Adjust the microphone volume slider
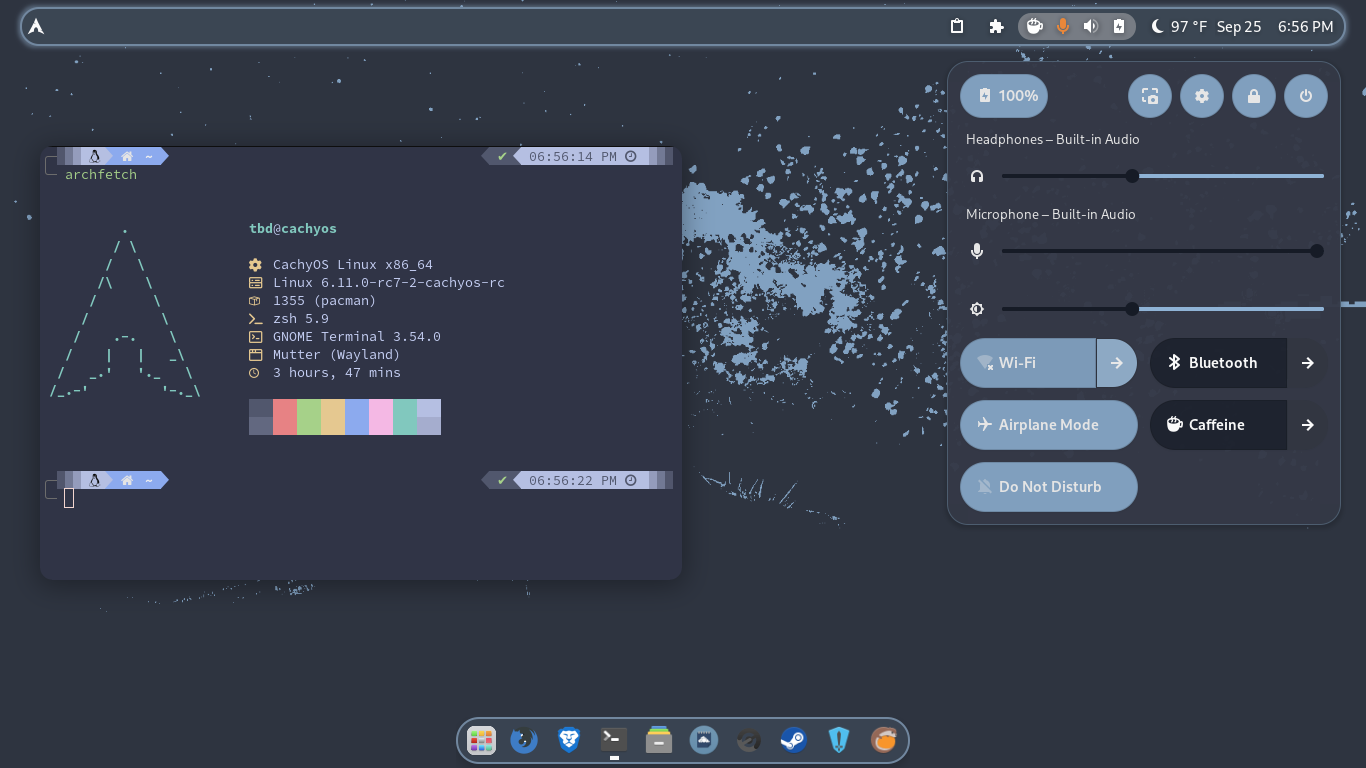Viewport: 1366px width, 768px height. coord(1318,251)
